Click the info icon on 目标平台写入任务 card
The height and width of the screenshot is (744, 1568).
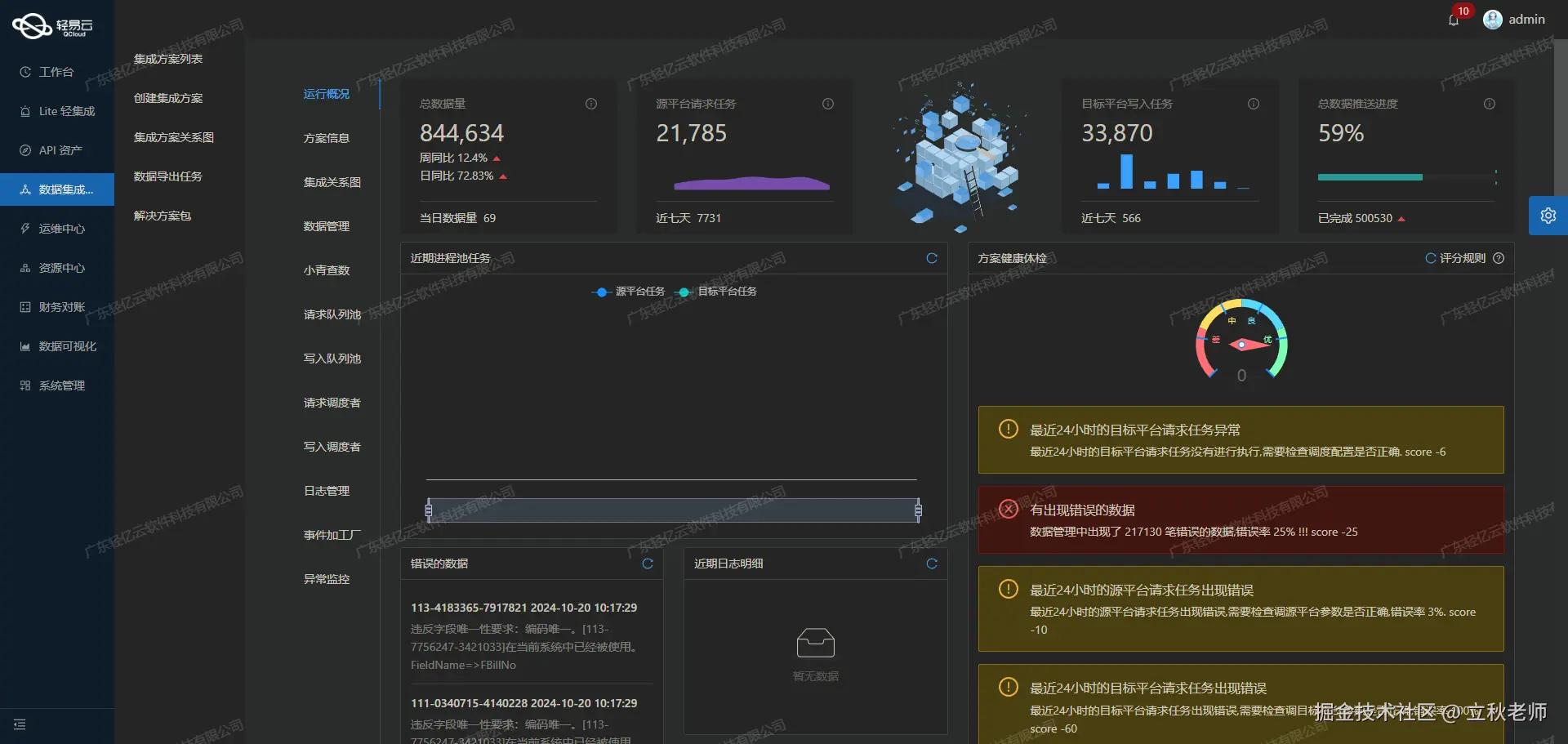1254,104
